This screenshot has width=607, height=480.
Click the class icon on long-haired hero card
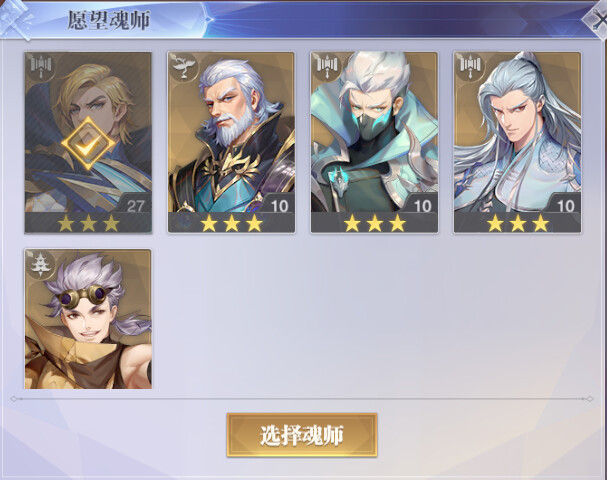[471, 67]
